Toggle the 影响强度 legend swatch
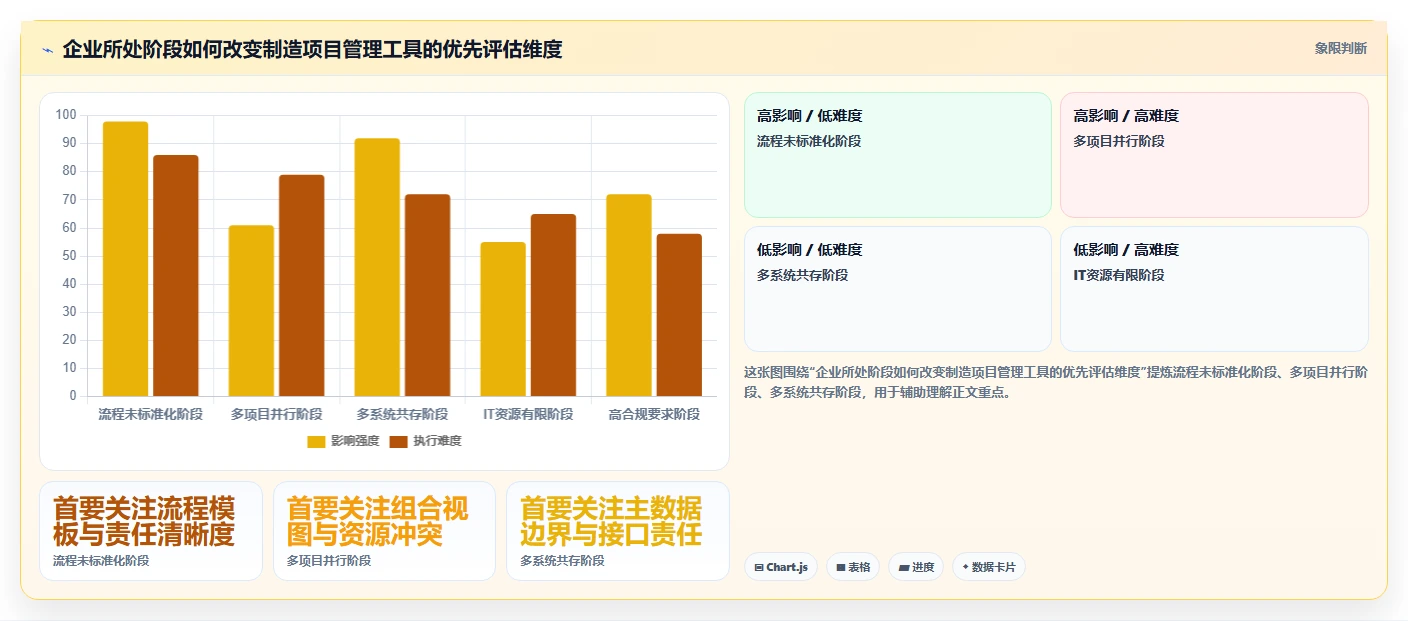The image size is (1408, 621). tap(316, 441)
